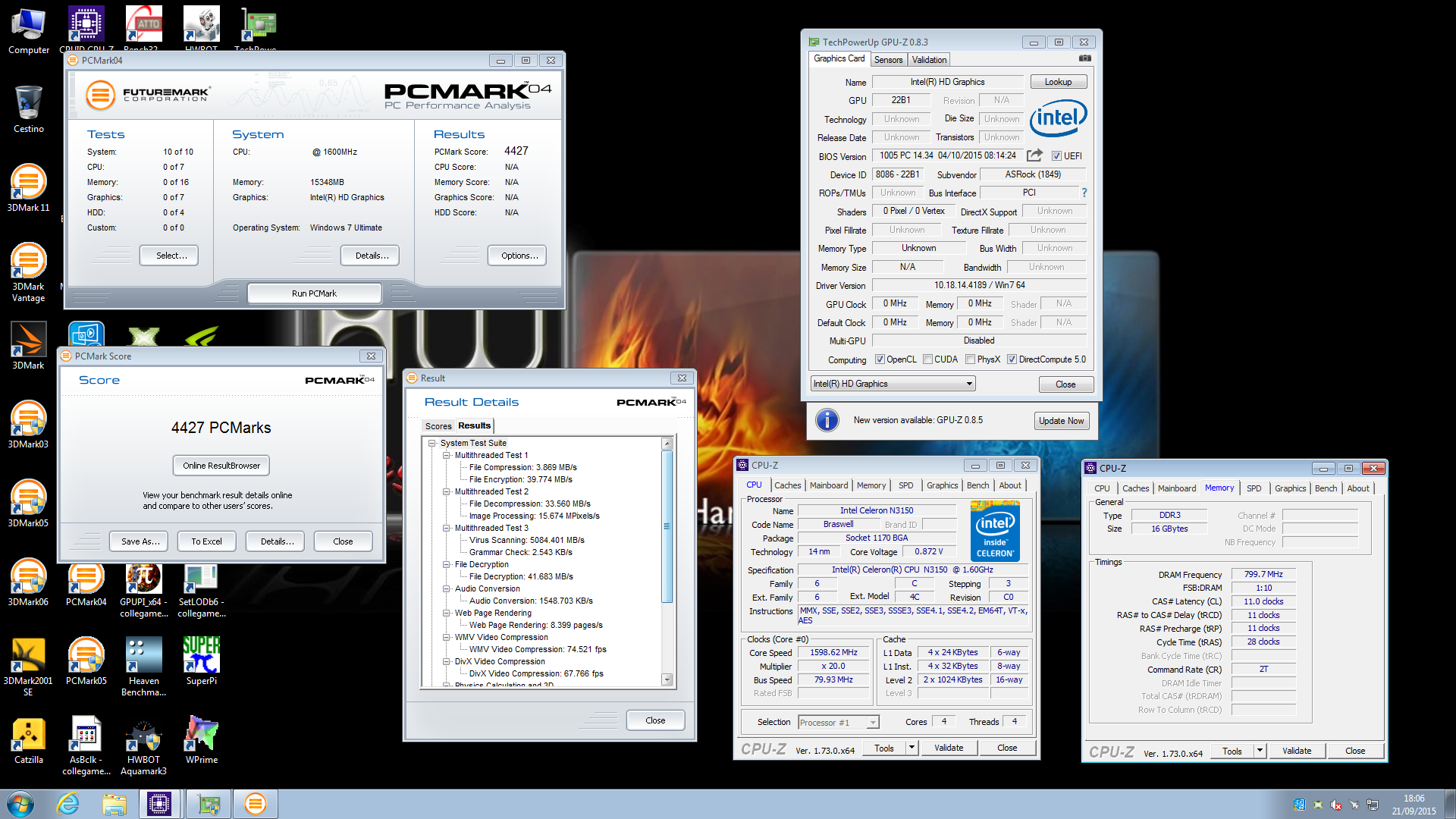Viewport: 1456px width, 819px height.
Task: Toggle the PhysX checkbox
Action: tap(970, 359)
